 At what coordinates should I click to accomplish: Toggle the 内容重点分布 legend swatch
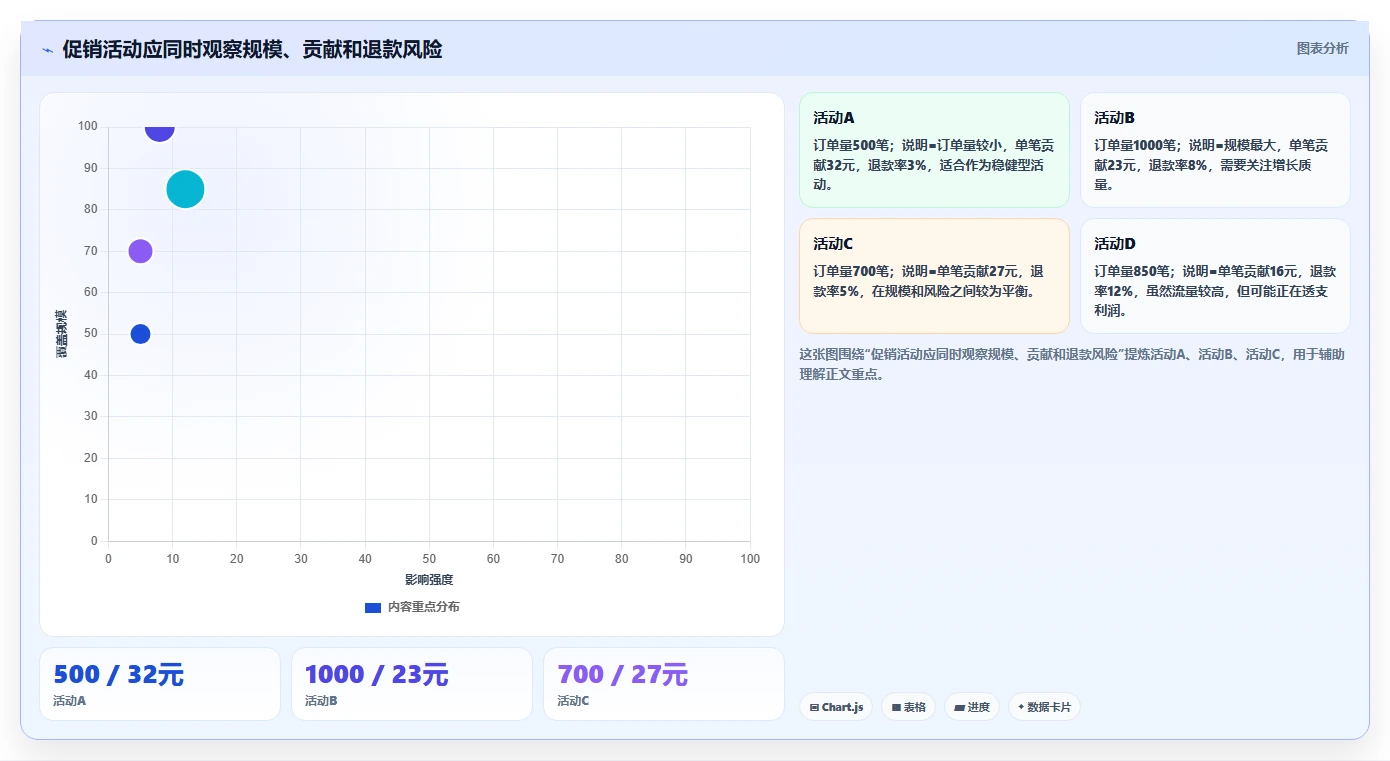pos(373,607)
